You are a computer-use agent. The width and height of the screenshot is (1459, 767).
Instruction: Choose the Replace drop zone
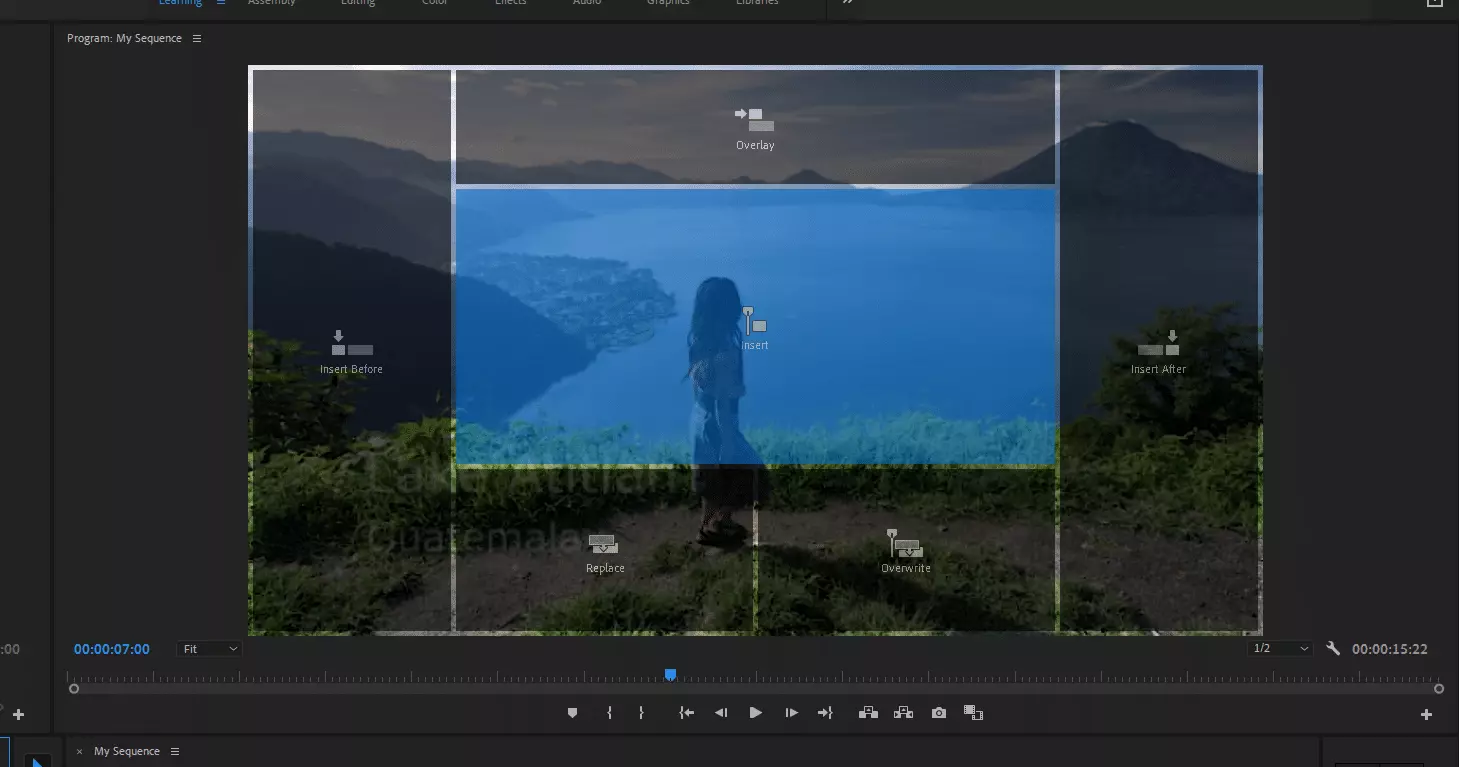pos(604,551)
